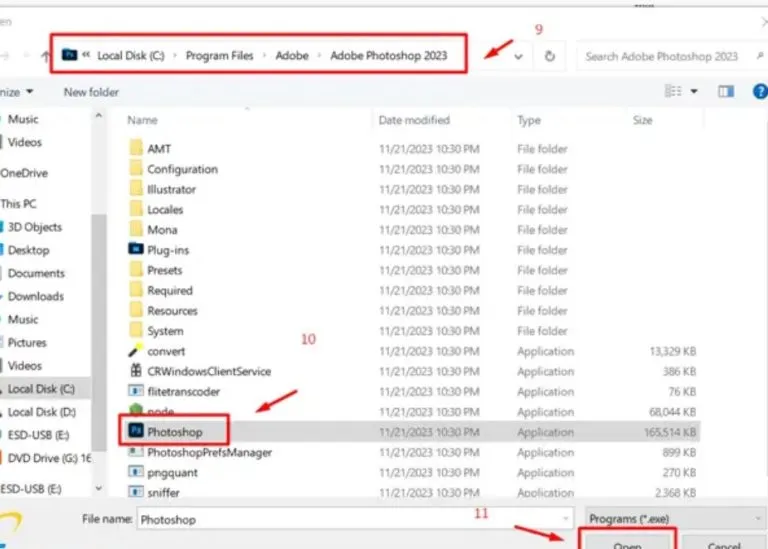The image size is (768, 549).
Task: Click Adobe Photoshop 2023 breadcrumb segment
Action: [388, 56]
